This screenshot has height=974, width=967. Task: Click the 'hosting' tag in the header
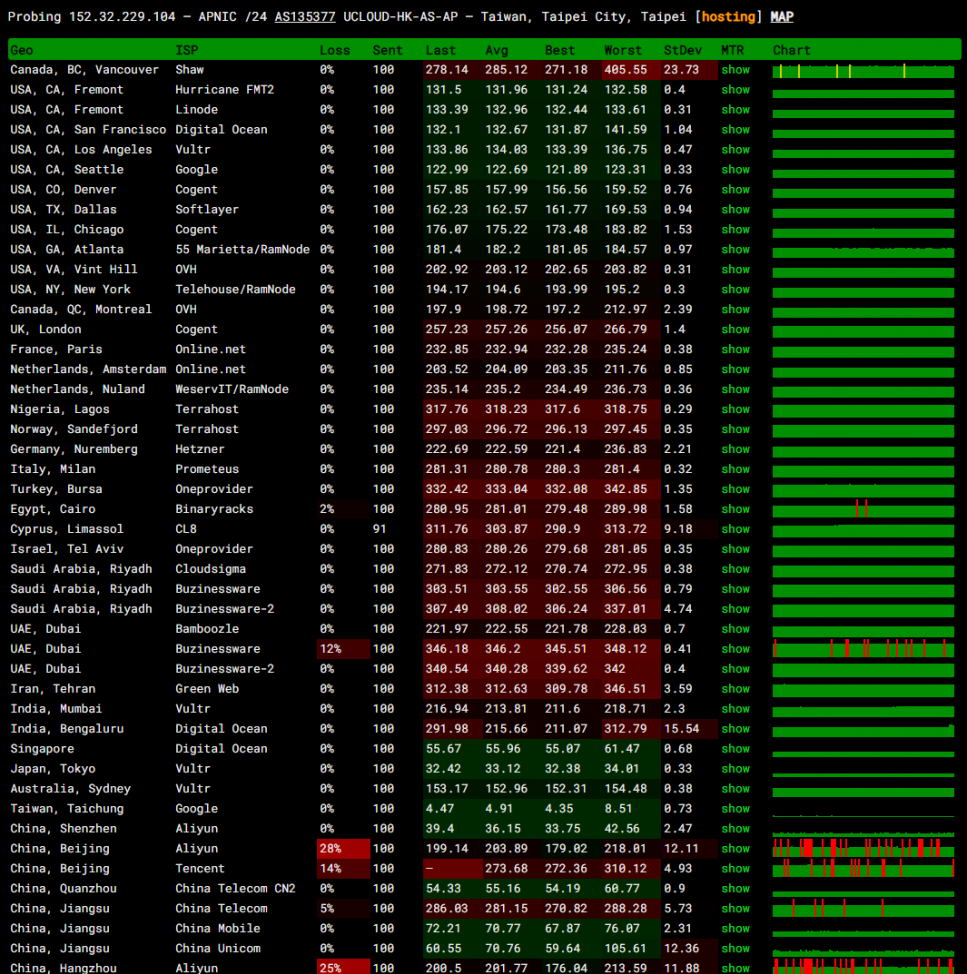click(x=729, y=17)
